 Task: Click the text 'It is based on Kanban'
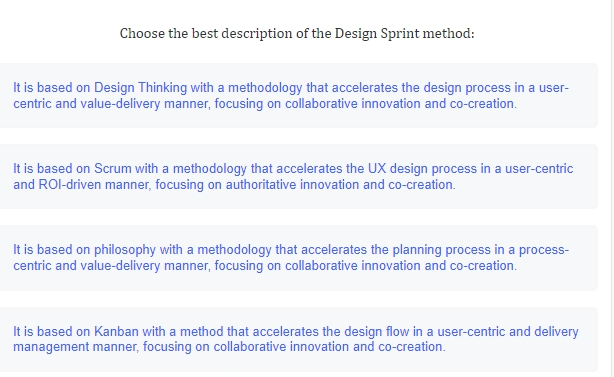[76, 332]
